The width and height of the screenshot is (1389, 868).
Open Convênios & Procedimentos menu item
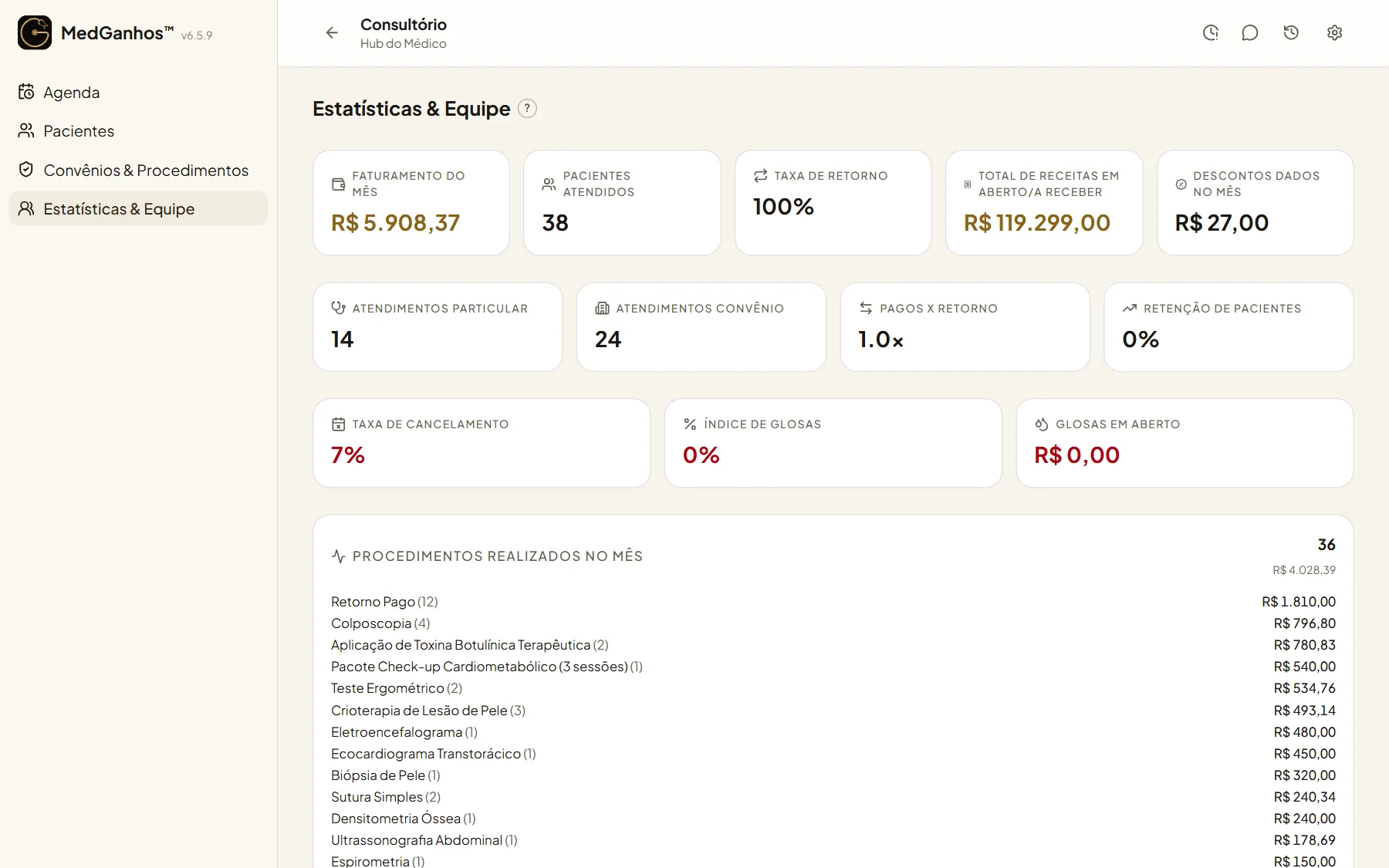point(138,170)
